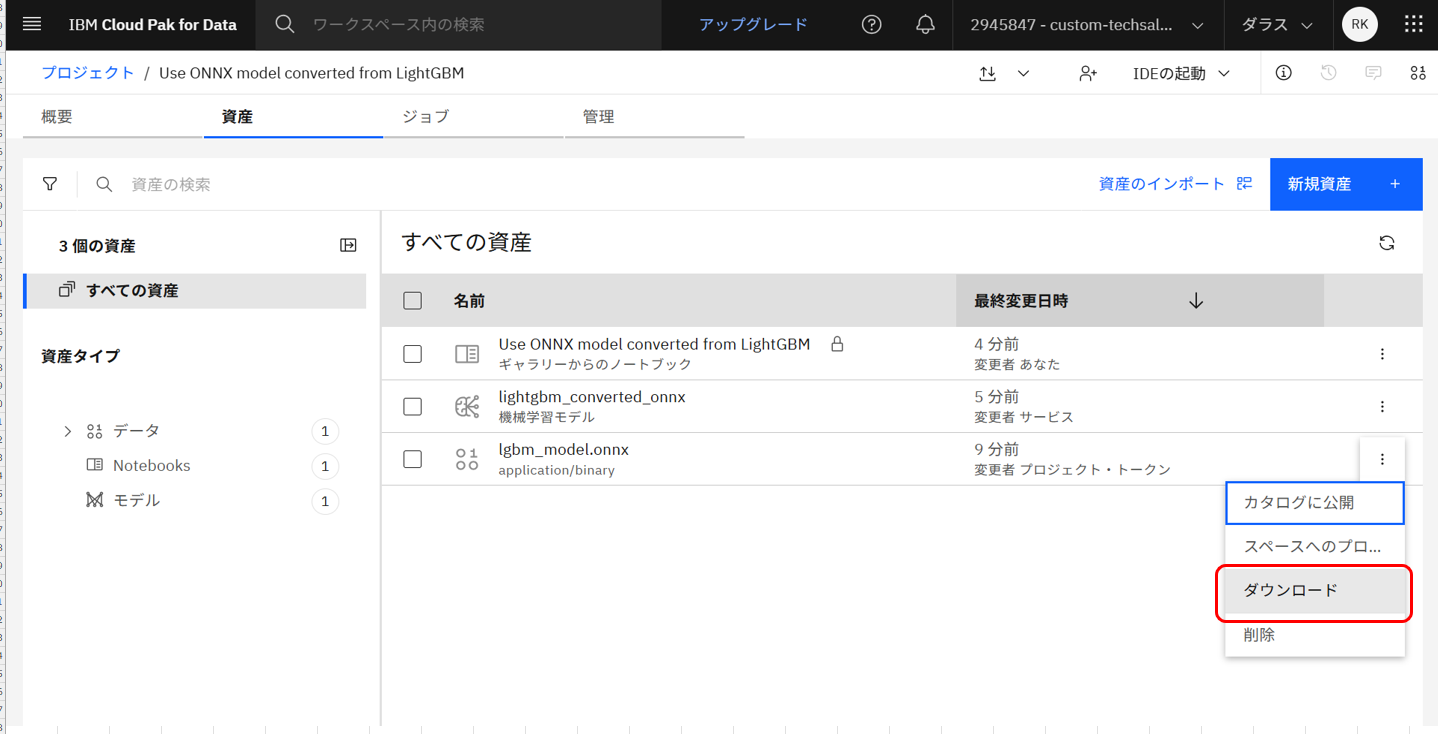Collapse the asset type side panel
The width and height of the screenshot is (1438, 734).
tap(348, 244)
